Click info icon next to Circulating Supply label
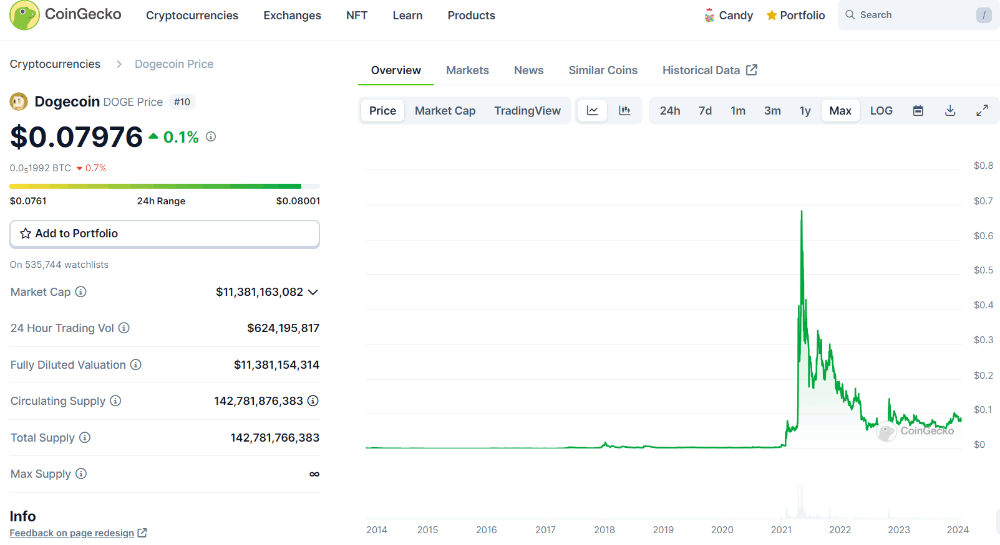The height and width of the screenshot is (545, 1000). [115, 401]
